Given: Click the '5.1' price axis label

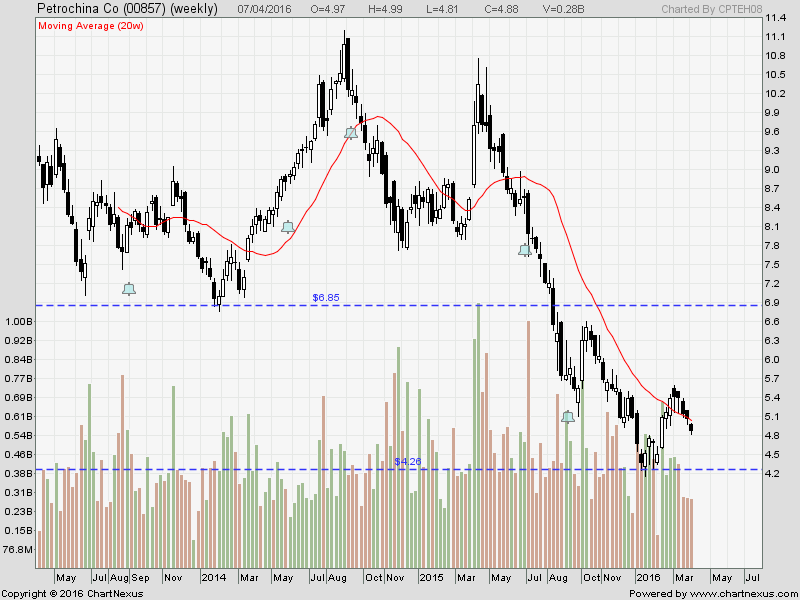Looking at the screenshot, I should coord(772,416).
